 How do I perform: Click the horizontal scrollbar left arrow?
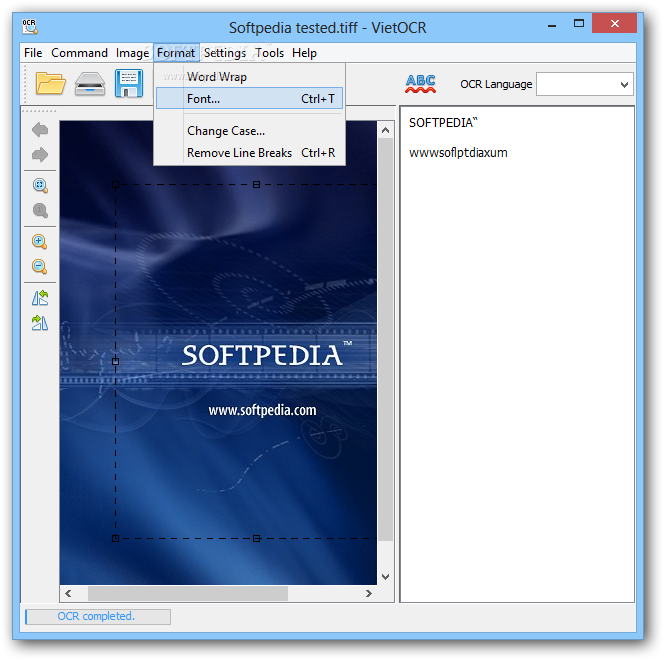[x=68, y=594]
